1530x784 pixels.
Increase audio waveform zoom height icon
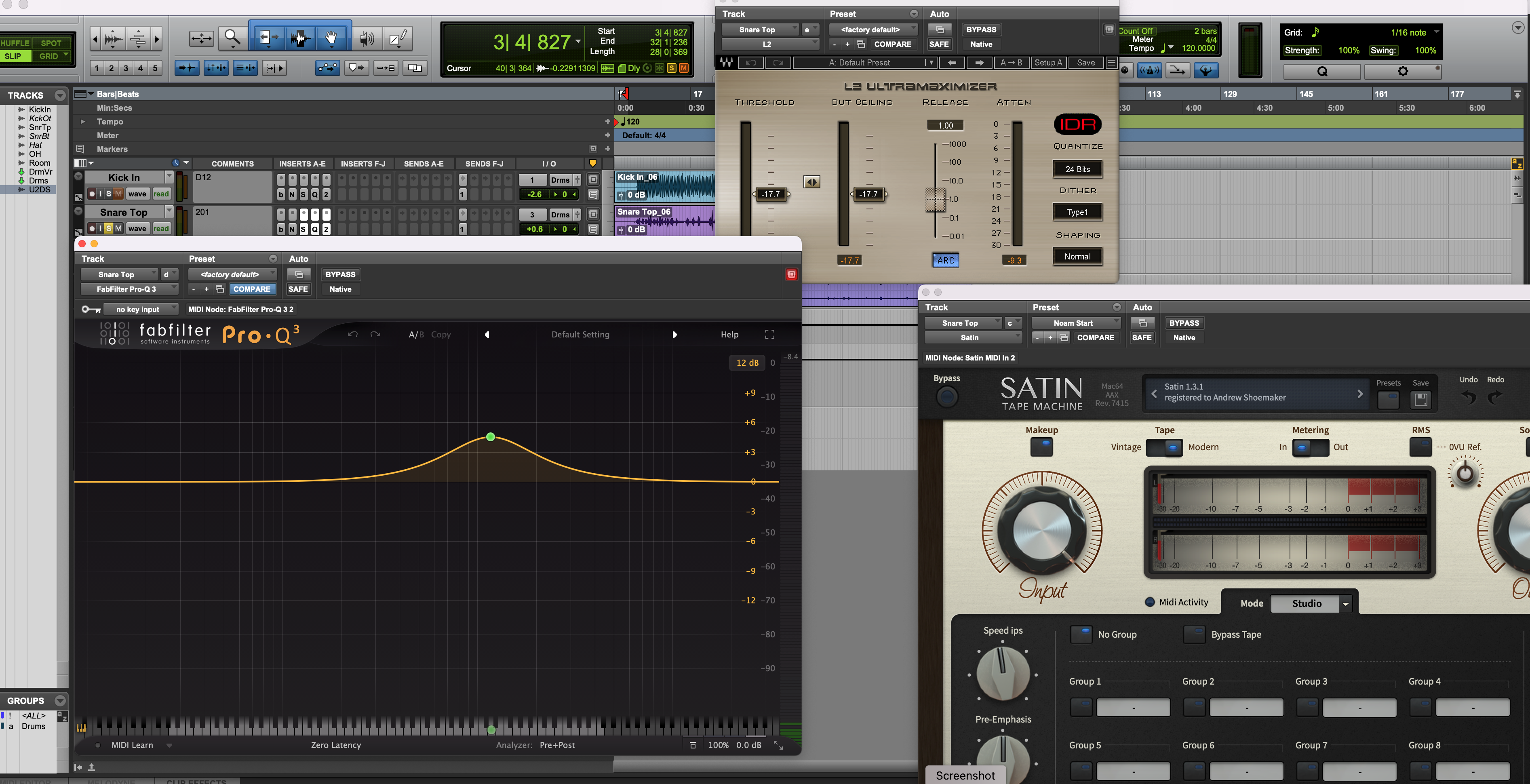[114, 39]
